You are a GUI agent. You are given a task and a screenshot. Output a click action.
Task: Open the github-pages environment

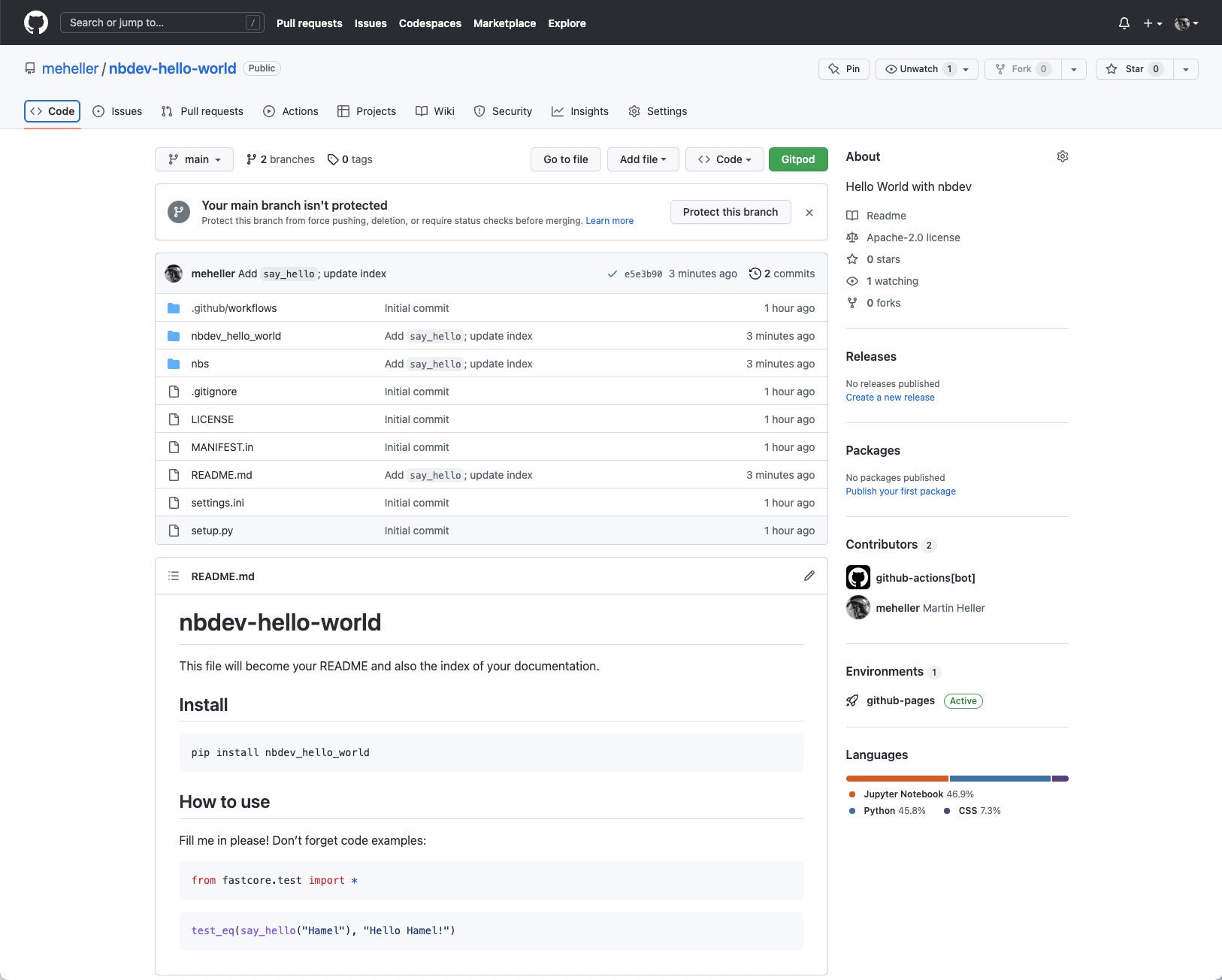click(x=900, y=700)
